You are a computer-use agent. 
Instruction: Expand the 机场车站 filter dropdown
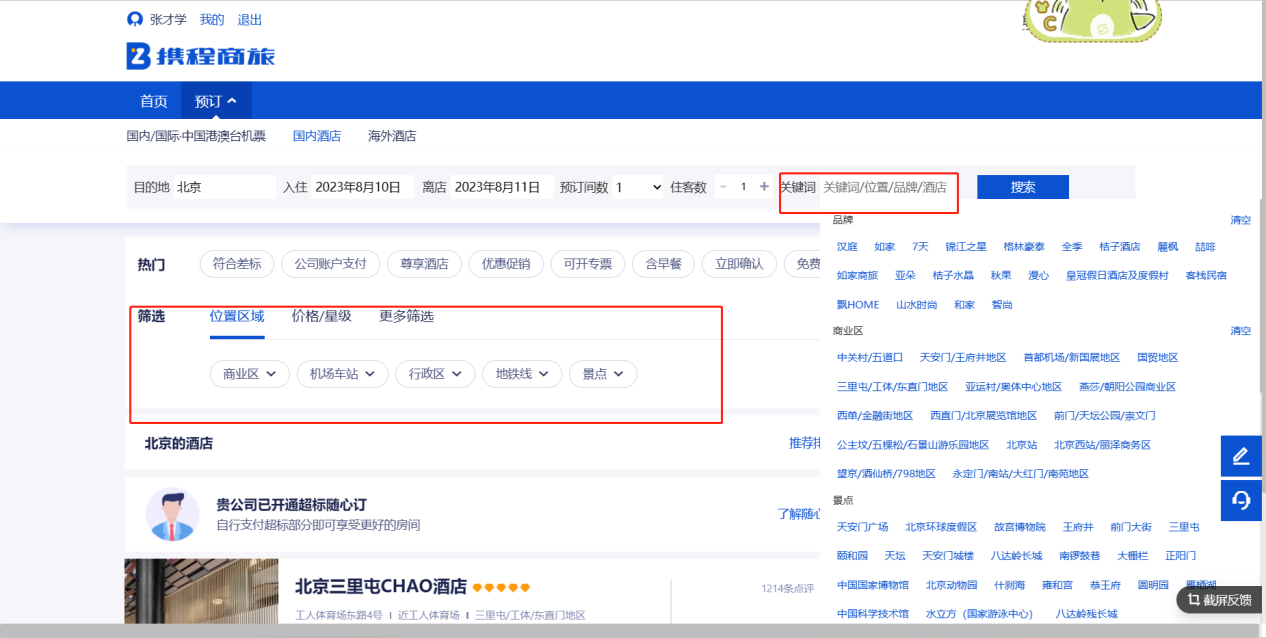(x=342, y=374)
